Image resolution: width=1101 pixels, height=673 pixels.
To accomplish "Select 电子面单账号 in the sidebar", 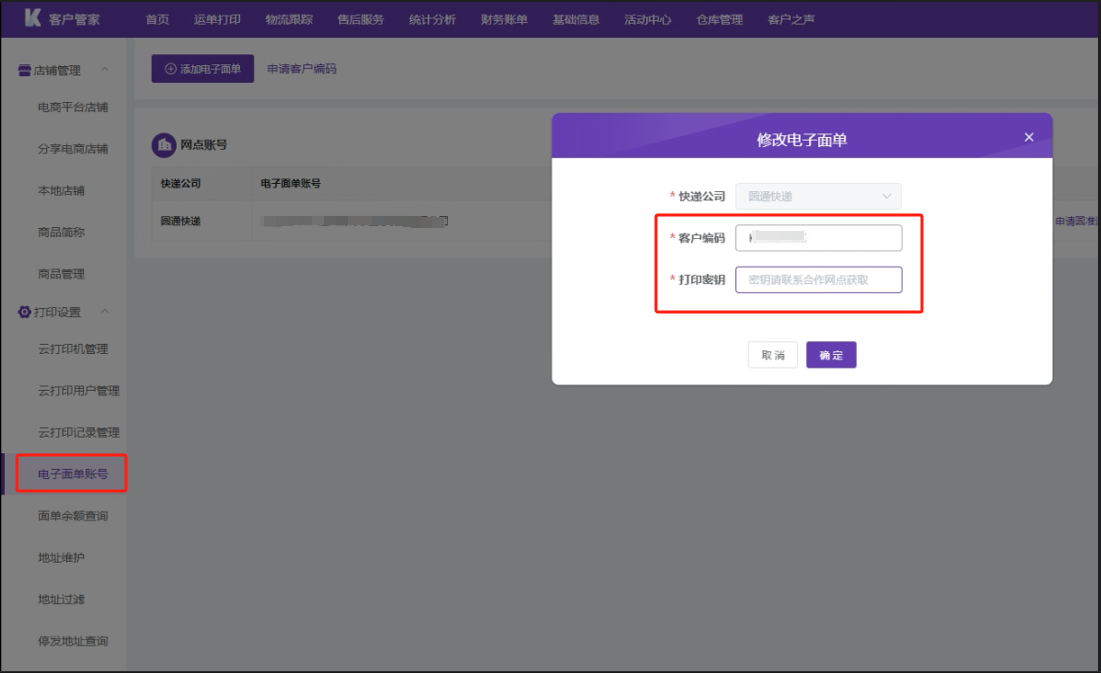I will coord(72,474).
